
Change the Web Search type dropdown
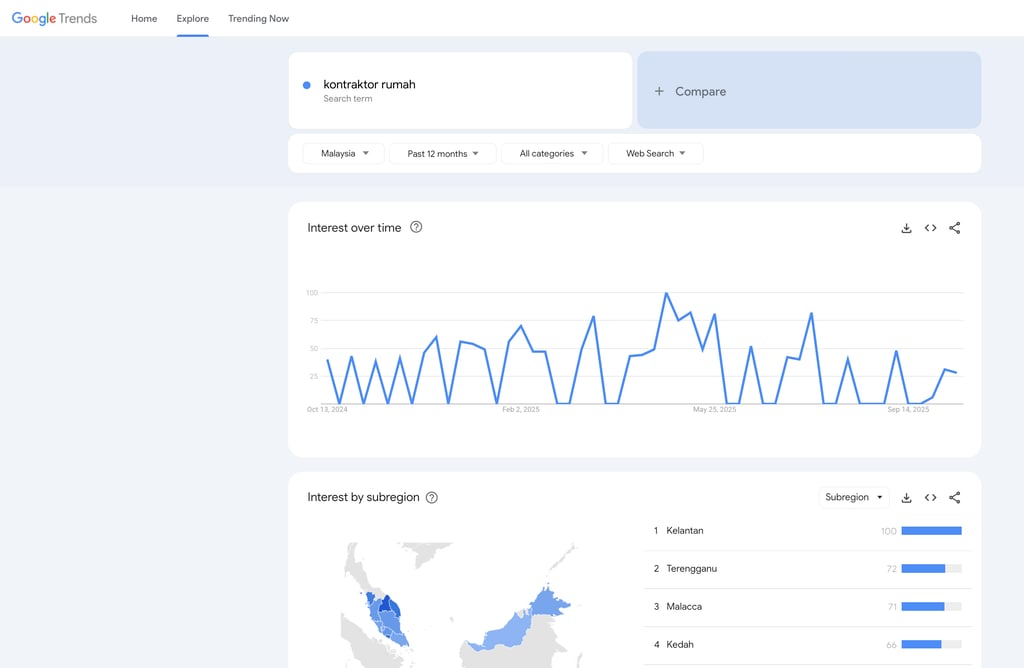pos(655,154)
